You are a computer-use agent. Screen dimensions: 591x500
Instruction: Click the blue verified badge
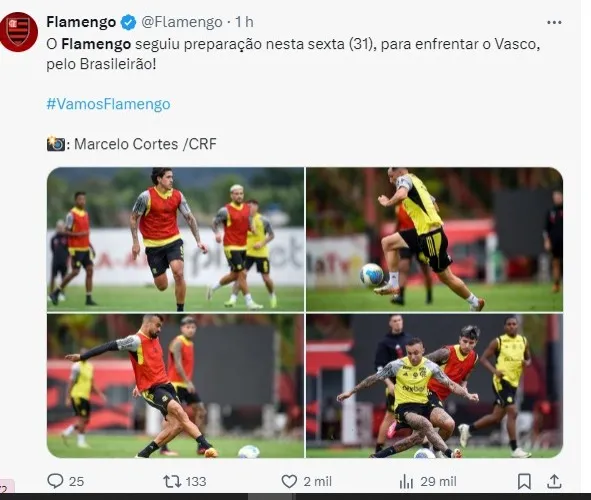pyautogui.click(x=128, y=22)
